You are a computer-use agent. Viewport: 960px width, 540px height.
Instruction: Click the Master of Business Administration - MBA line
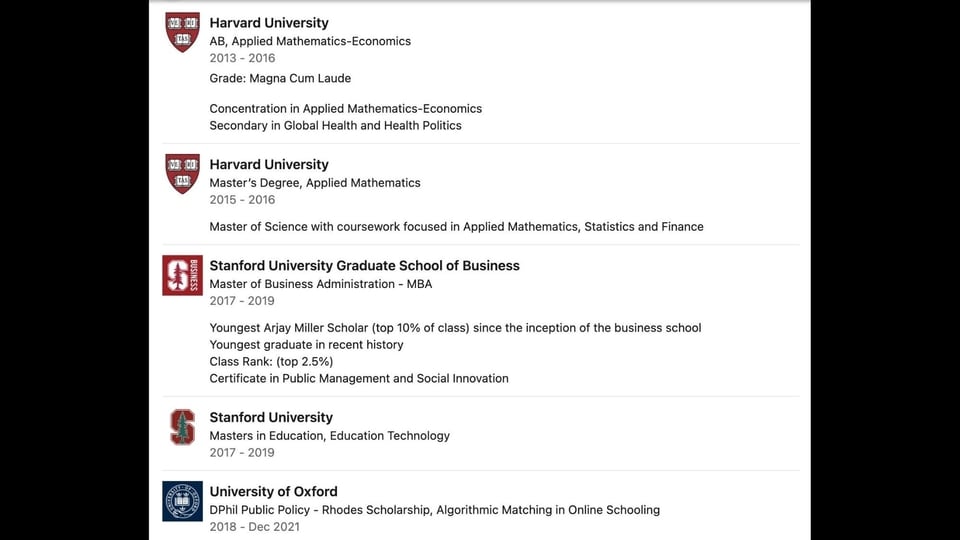(321, 284)
